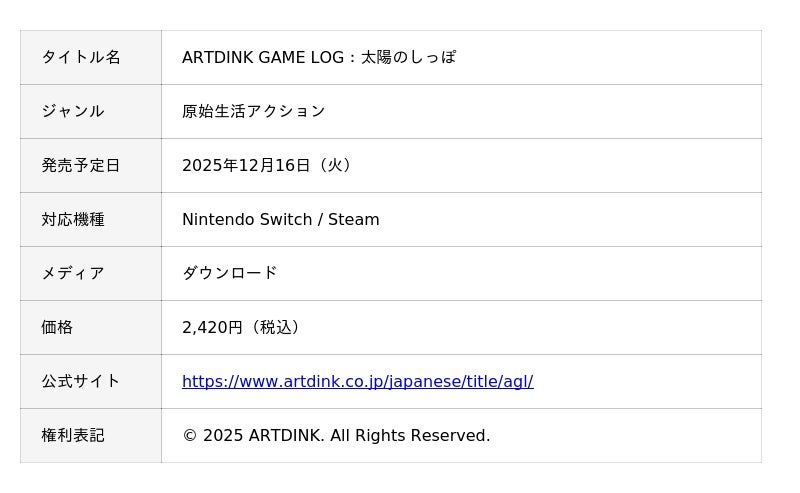Click the Nintendo Switch platform text
Image resolution: width=800 pixels, height=493 pixels.
pyautogui.click(x=246, y=219)
